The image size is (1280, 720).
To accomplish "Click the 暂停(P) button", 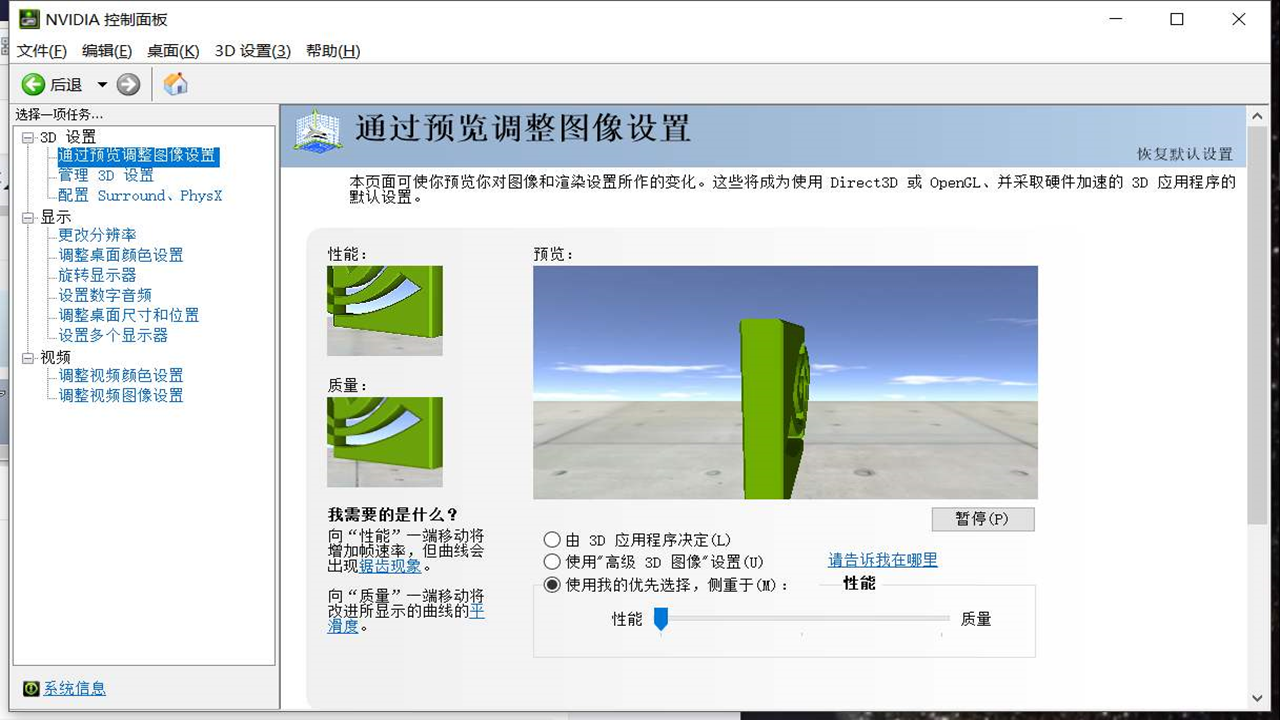I will tap(983, 519).
